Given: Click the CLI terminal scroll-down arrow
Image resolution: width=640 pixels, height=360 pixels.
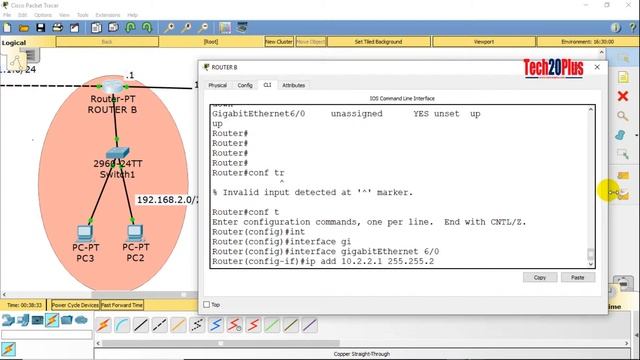Looking at the screenshot, I should pos(591,264).
